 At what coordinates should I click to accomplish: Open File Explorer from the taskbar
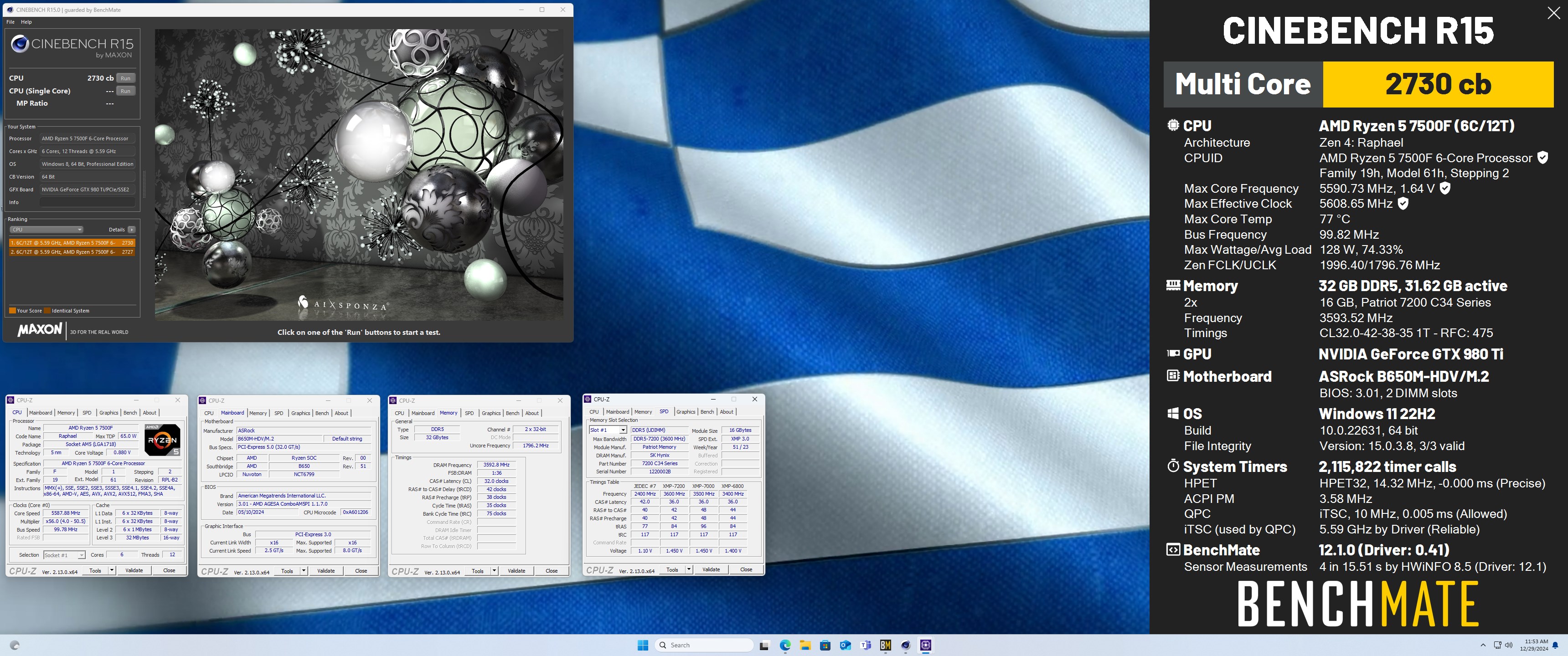click(x=805, y=645)
